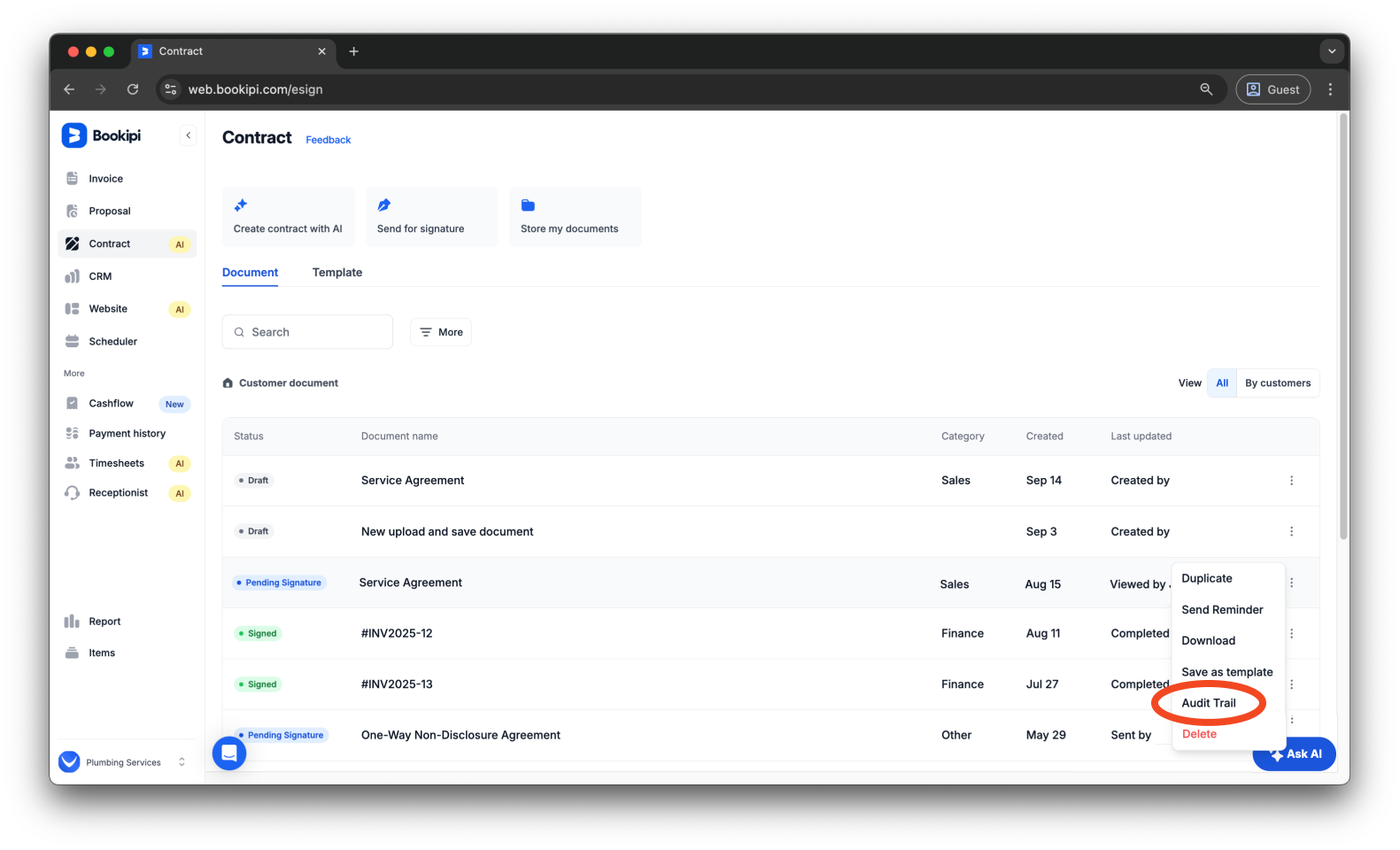Screen dimensions: 1400x850
Task: Click the browser zoom magnifier icon
Action: 1206,89
